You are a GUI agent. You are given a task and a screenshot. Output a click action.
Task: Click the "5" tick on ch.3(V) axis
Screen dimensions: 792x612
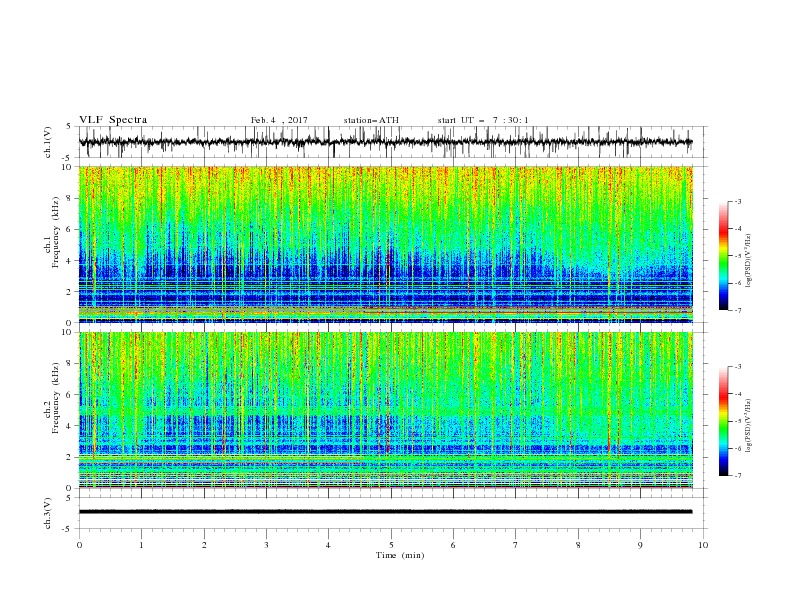click(69, 498)
